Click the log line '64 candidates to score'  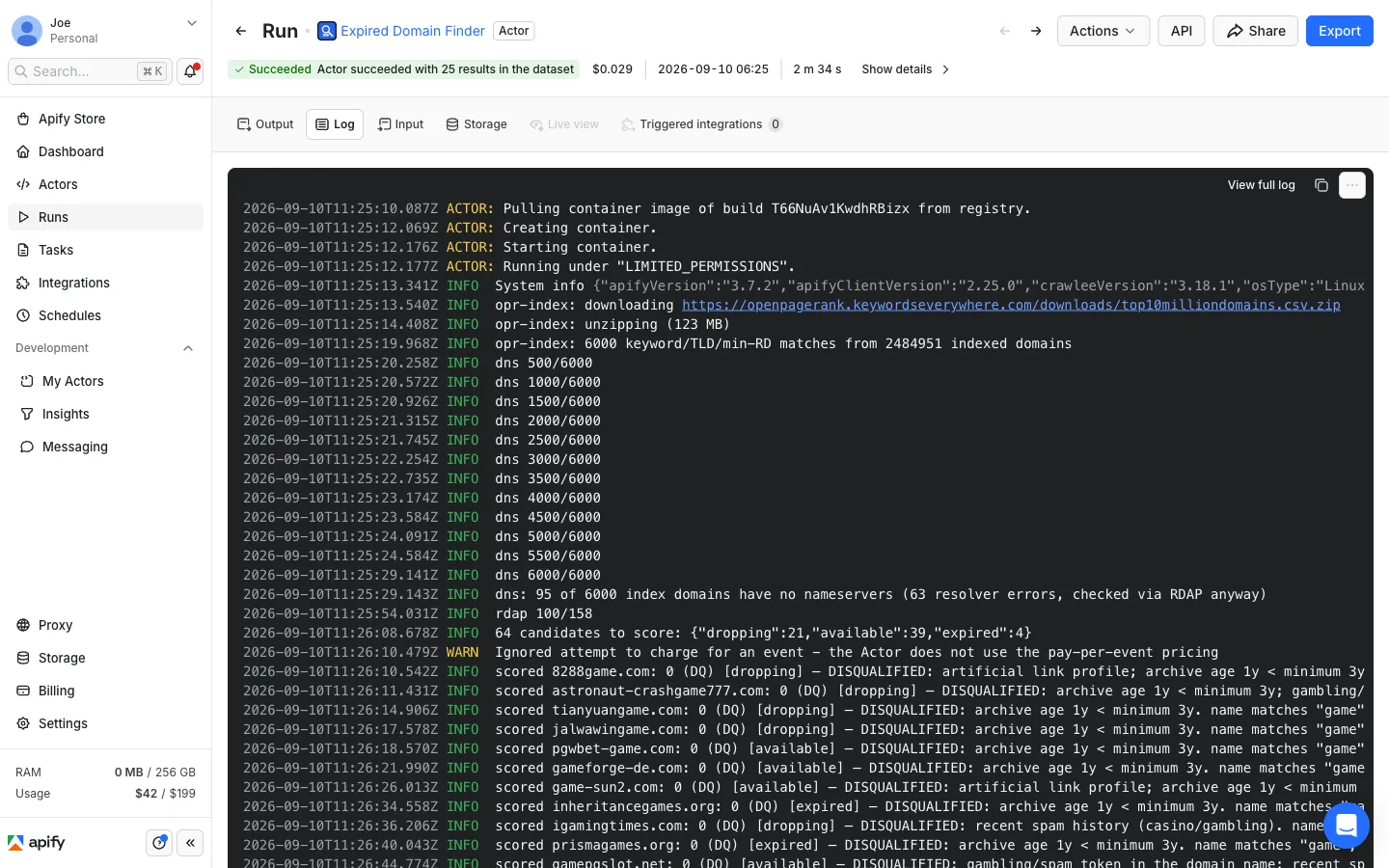pos(637,633)
